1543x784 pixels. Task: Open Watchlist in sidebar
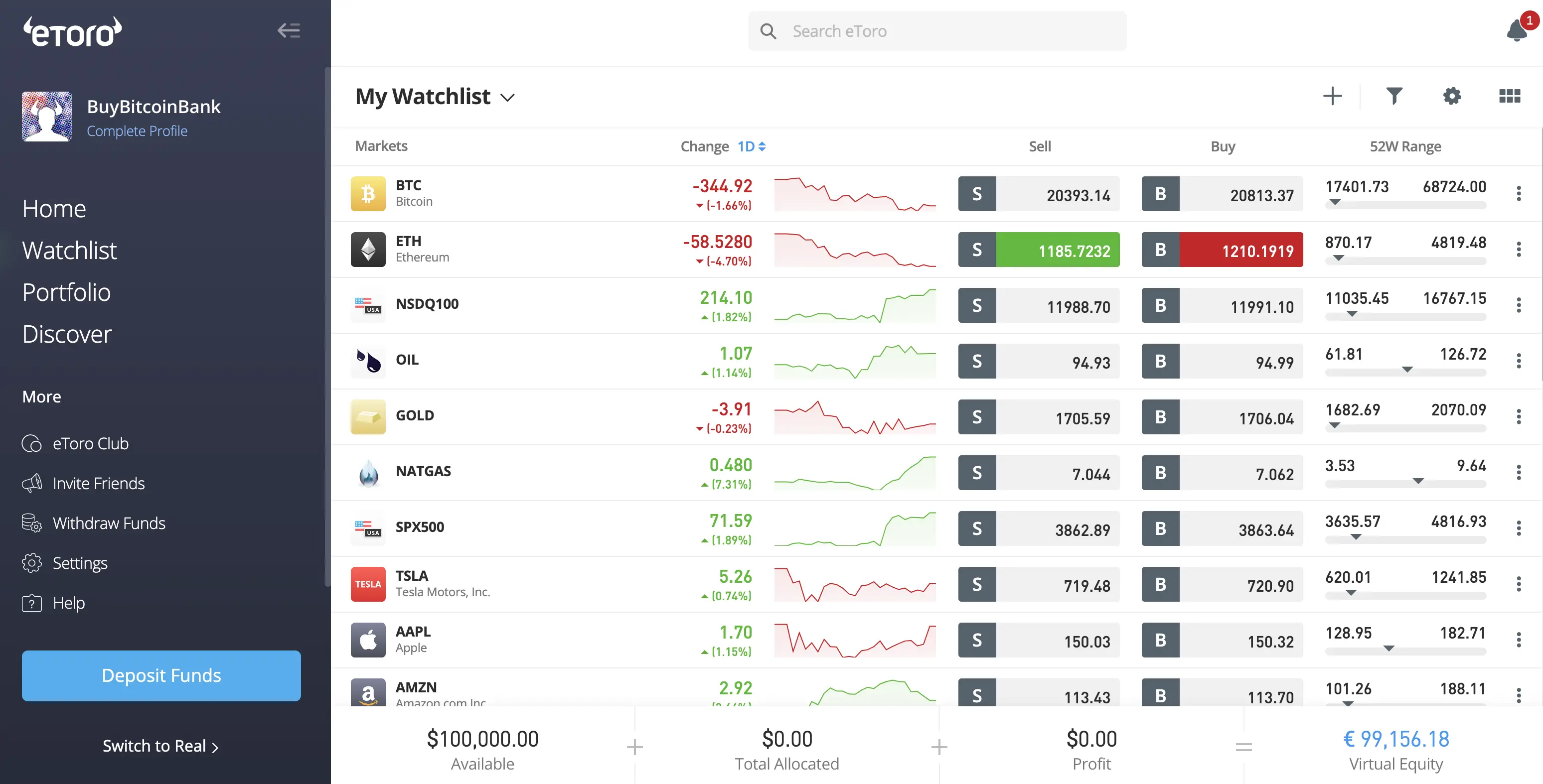click(x=69, y=250)
